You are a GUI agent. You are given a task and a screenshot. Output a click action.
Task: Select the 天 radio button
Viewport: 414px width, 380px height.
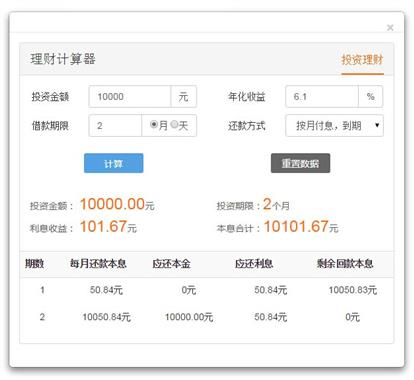174,125
